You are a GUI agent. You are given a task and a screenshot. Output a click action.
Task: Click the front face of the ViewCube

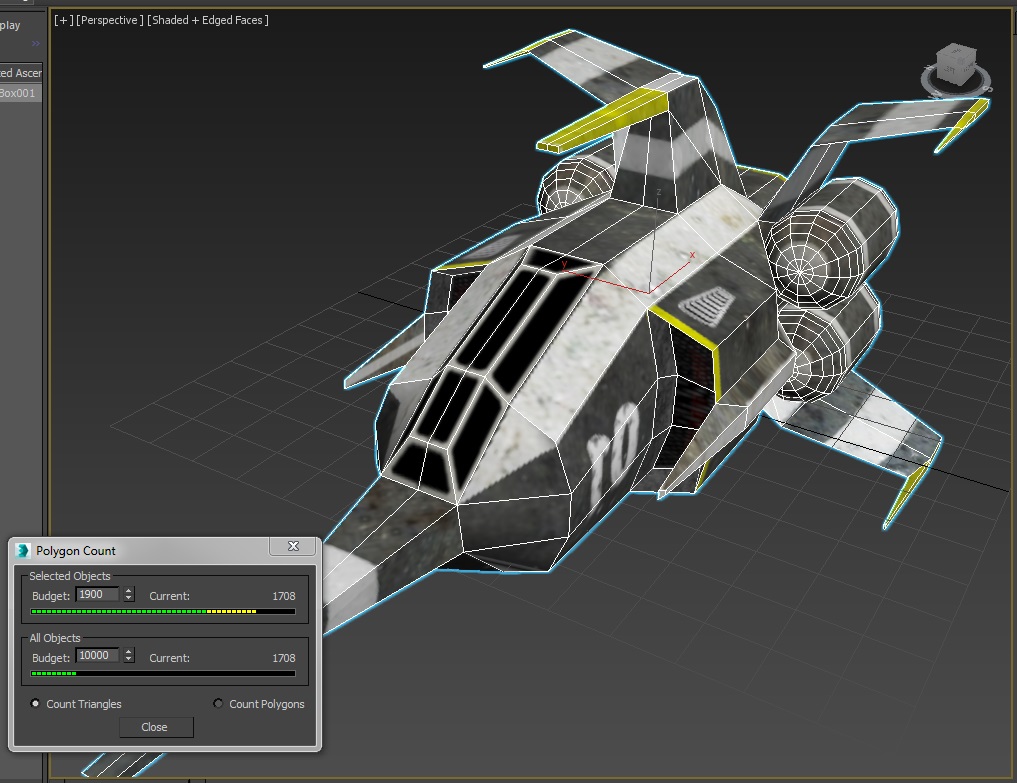point(947,72)
